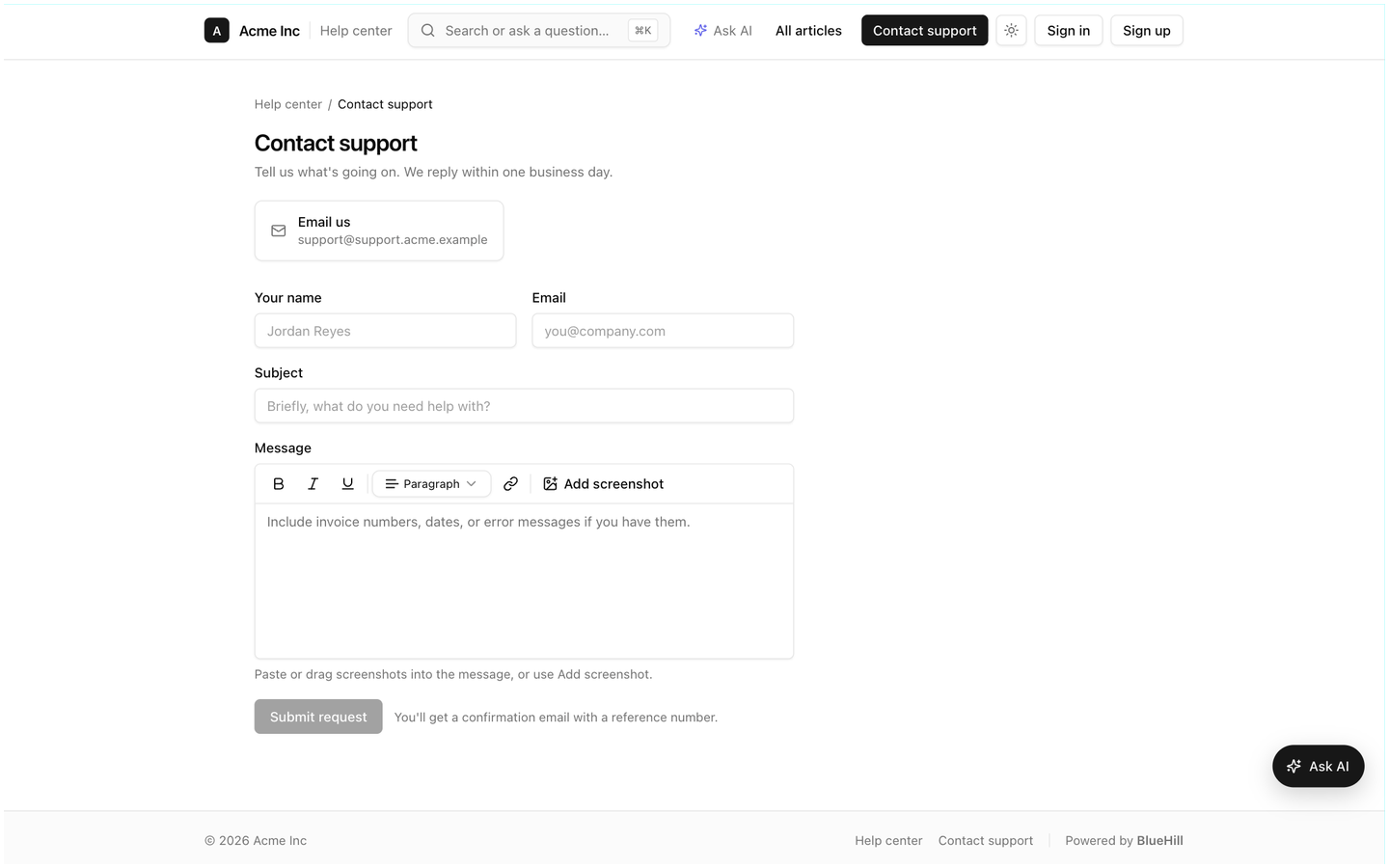
Task: Click the Acme Inc brand name
Action: pos(269,31)
